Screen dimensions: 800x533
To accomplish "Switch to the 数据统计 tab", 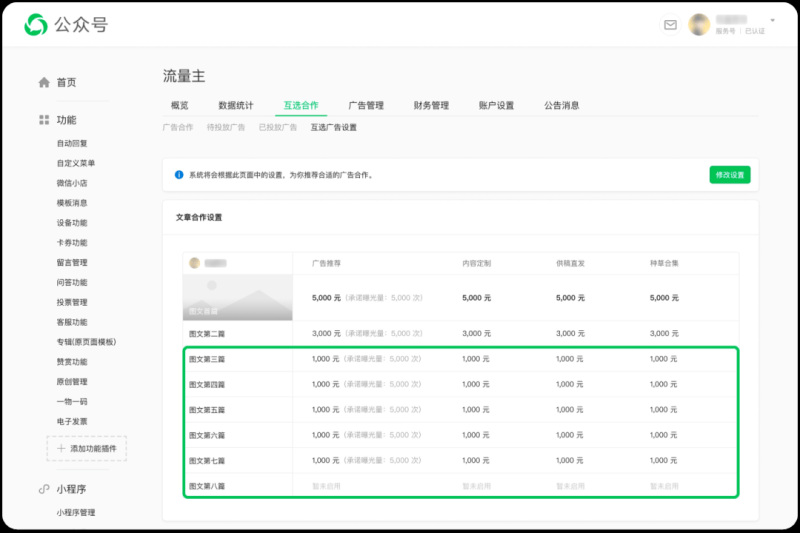I will click(236, 106).
